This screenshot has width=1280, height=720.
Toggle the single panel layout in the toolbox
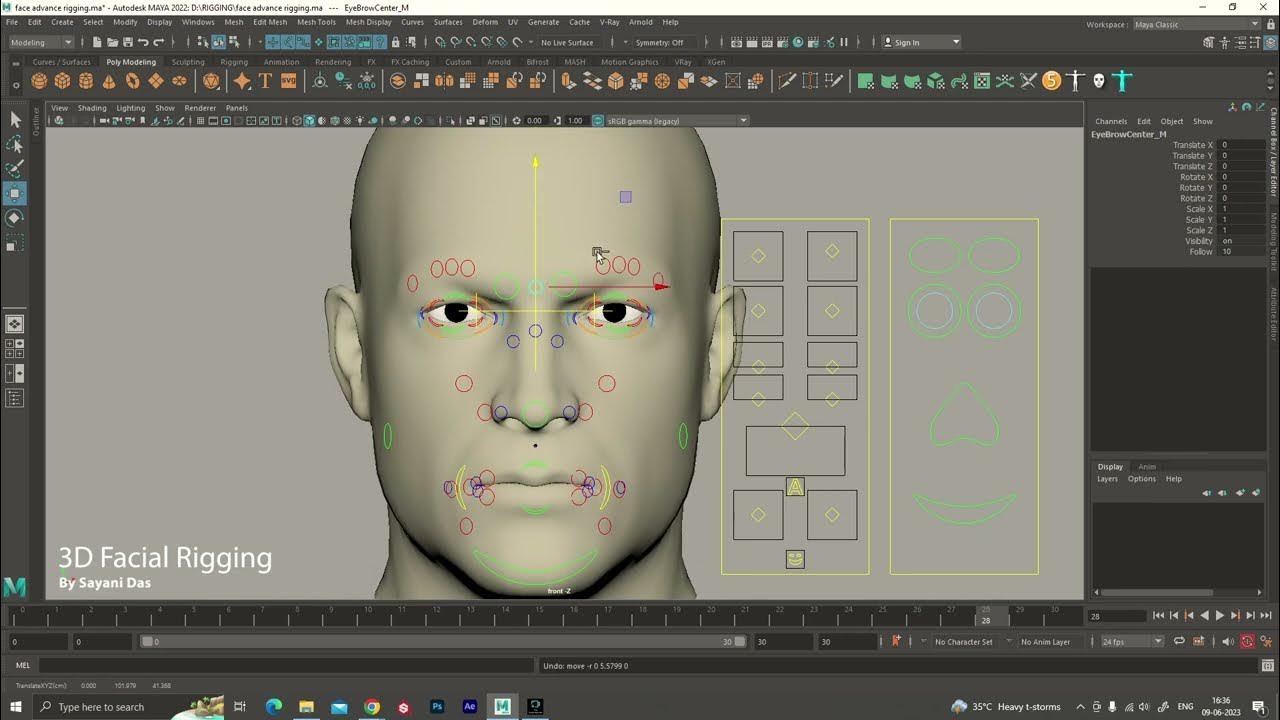click(x=15, y=324)
